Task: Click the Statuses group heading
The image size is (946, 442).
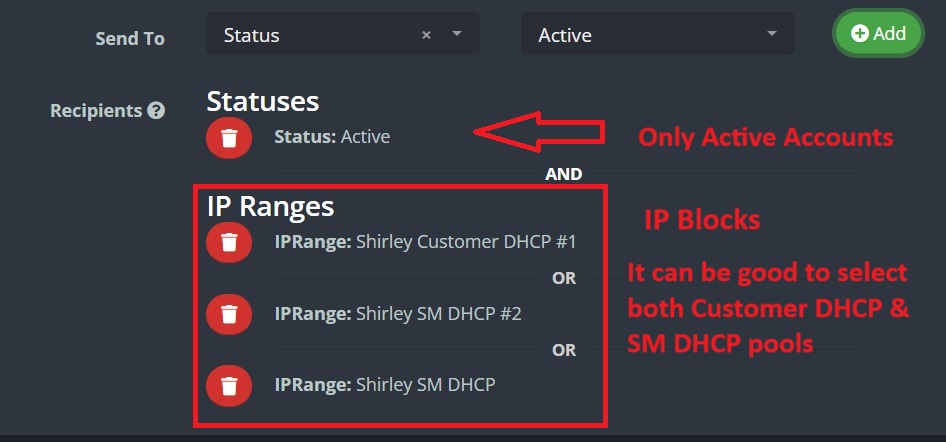Action: pos(263,101)
